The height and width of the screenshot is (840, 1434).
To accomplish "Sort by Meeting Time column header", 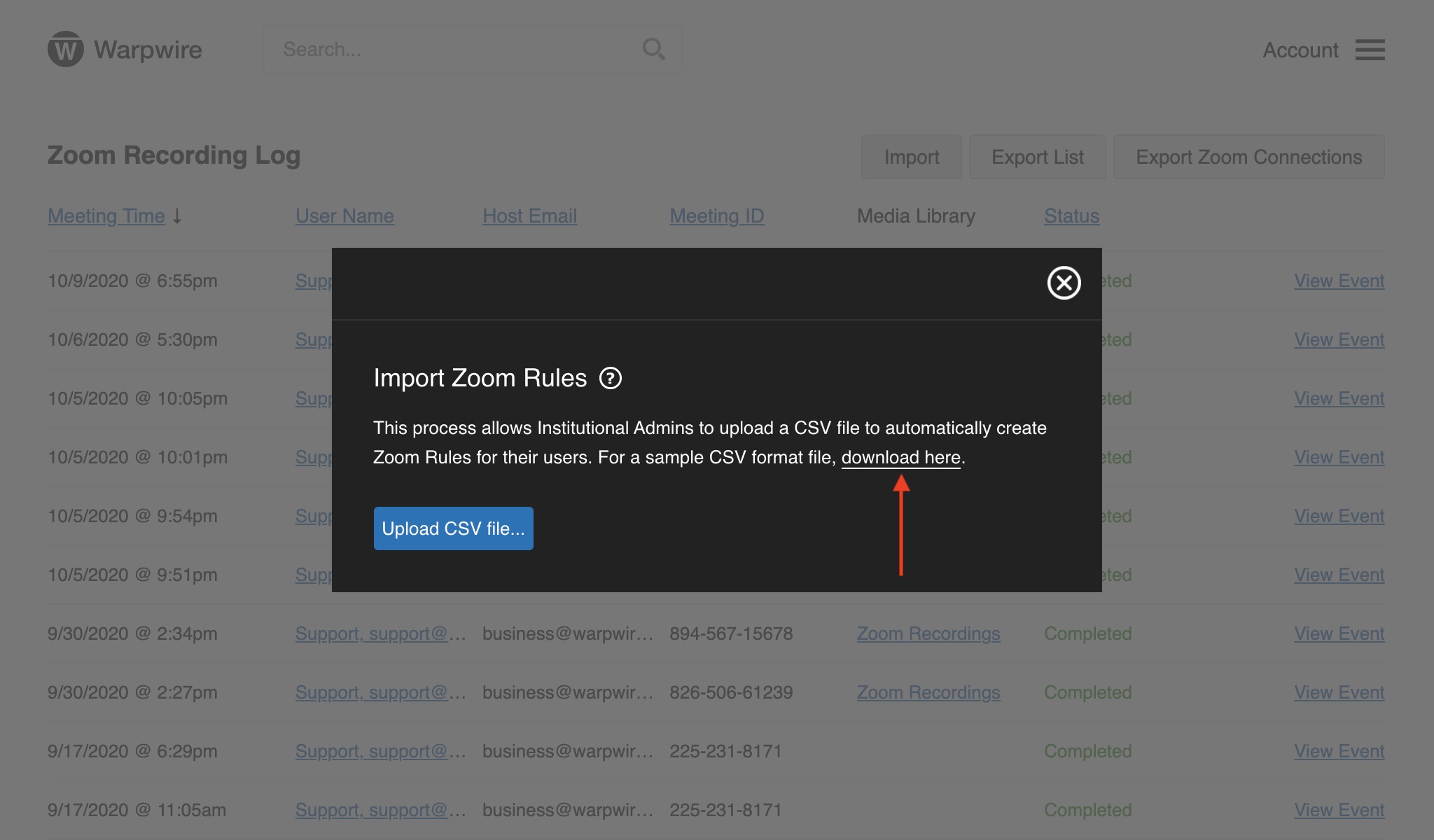I will pos(106,216).
